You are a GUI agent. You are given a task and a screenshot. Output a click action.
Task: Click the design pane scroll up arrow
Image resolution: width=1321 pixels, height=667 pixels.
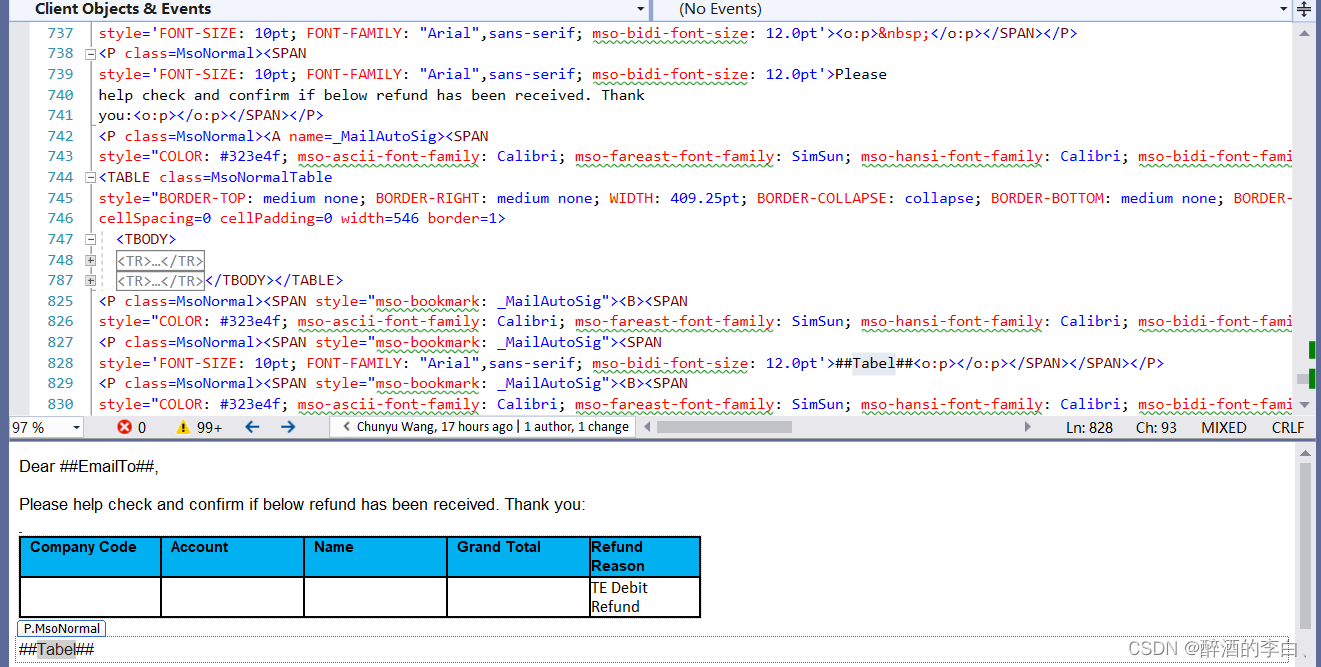coord(1304,453)
